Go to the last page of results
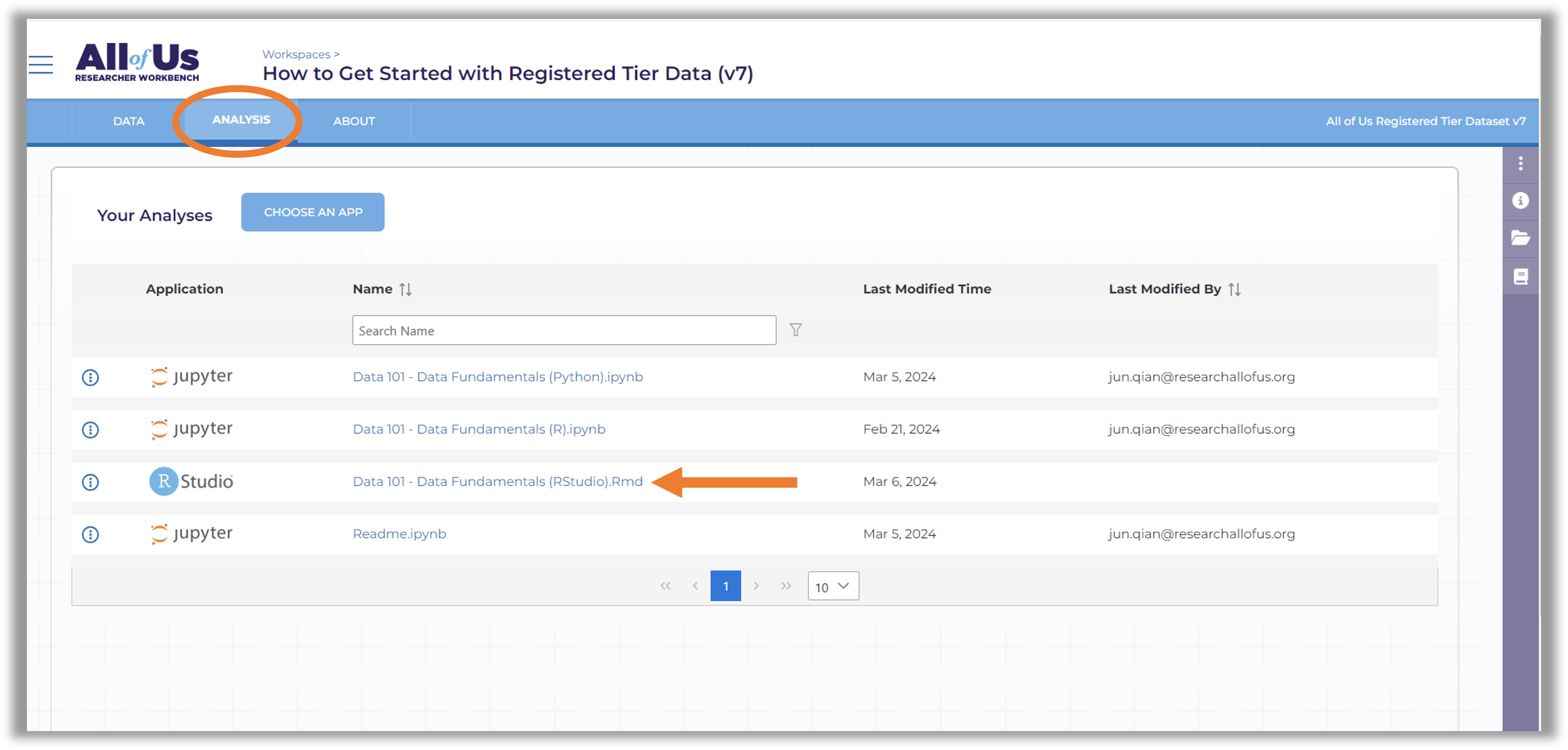 [786, 586]
